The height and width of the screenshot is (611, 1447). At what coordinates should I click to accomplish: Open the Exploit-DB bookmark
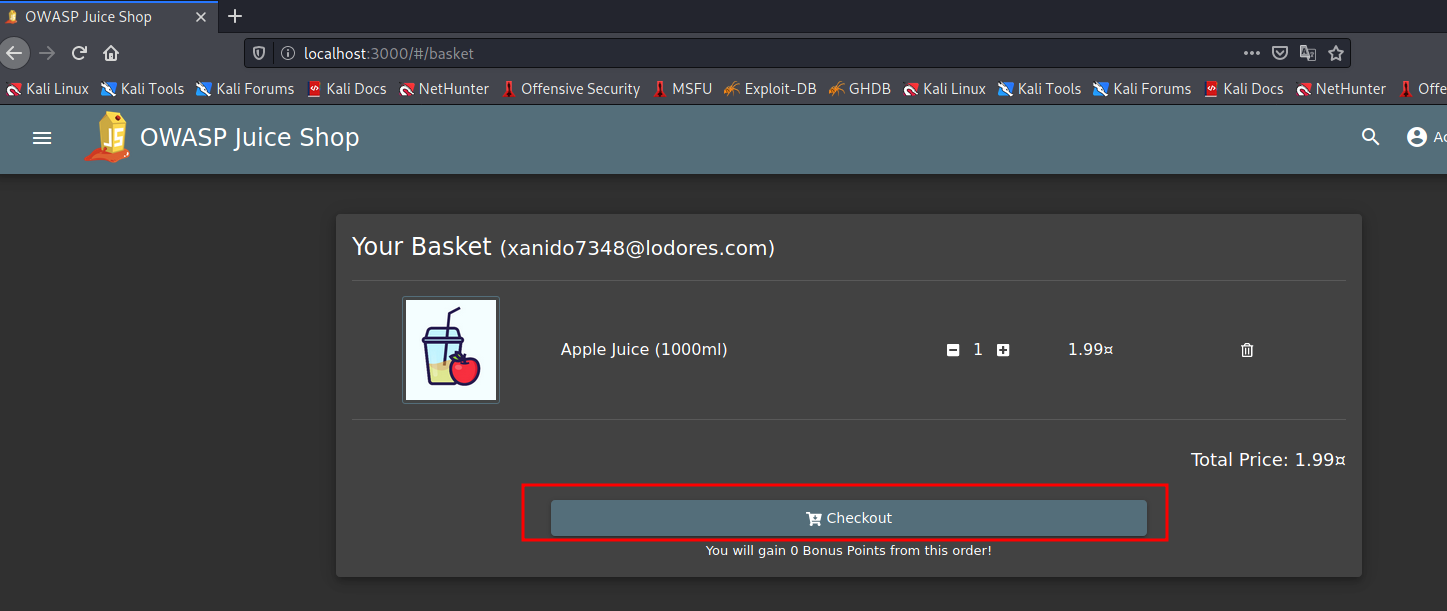pyautogui.click(x=770, y=89)
